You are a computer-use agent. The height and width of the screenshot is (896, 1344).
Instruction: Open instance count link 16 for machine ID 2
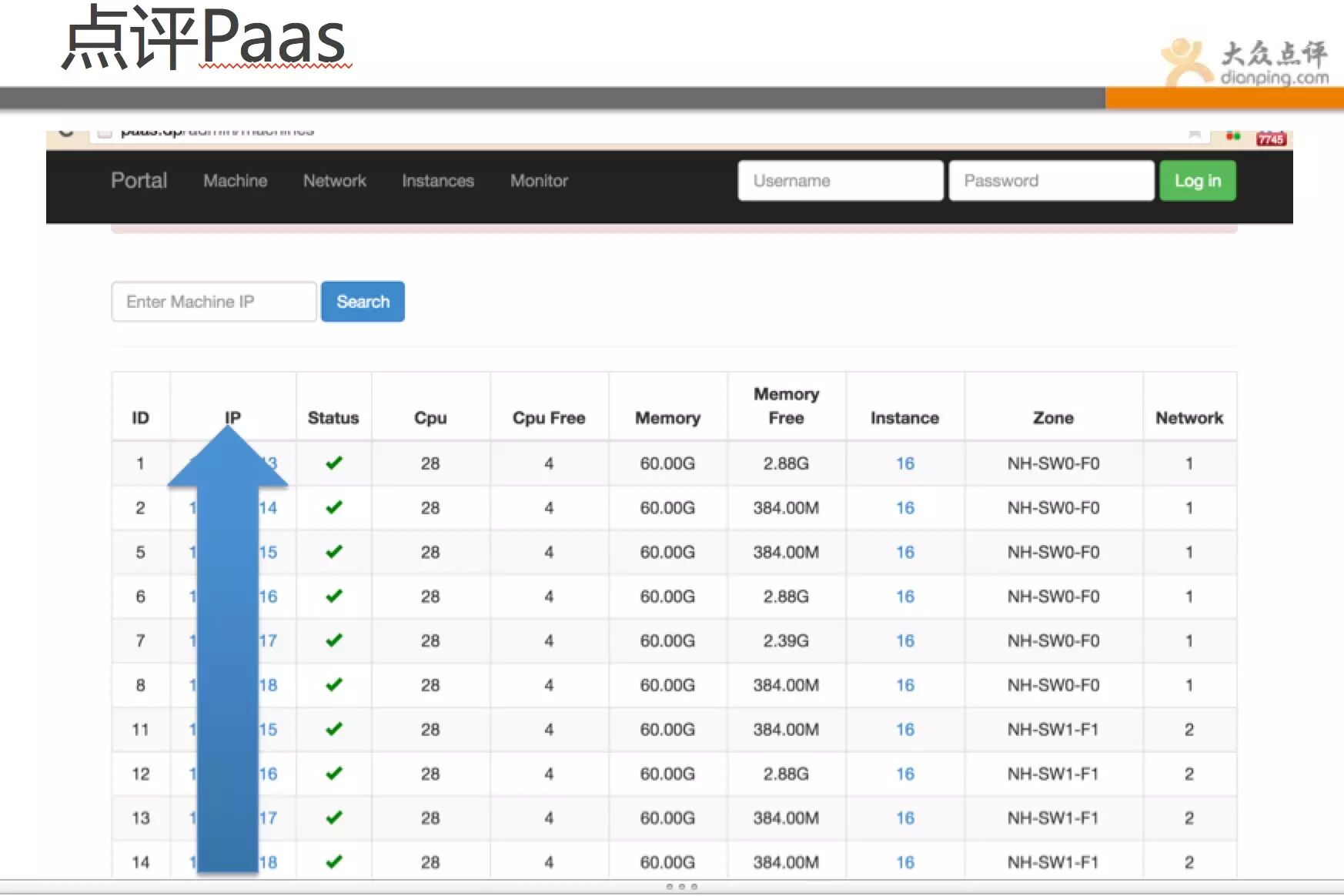(x=905, y=508)
